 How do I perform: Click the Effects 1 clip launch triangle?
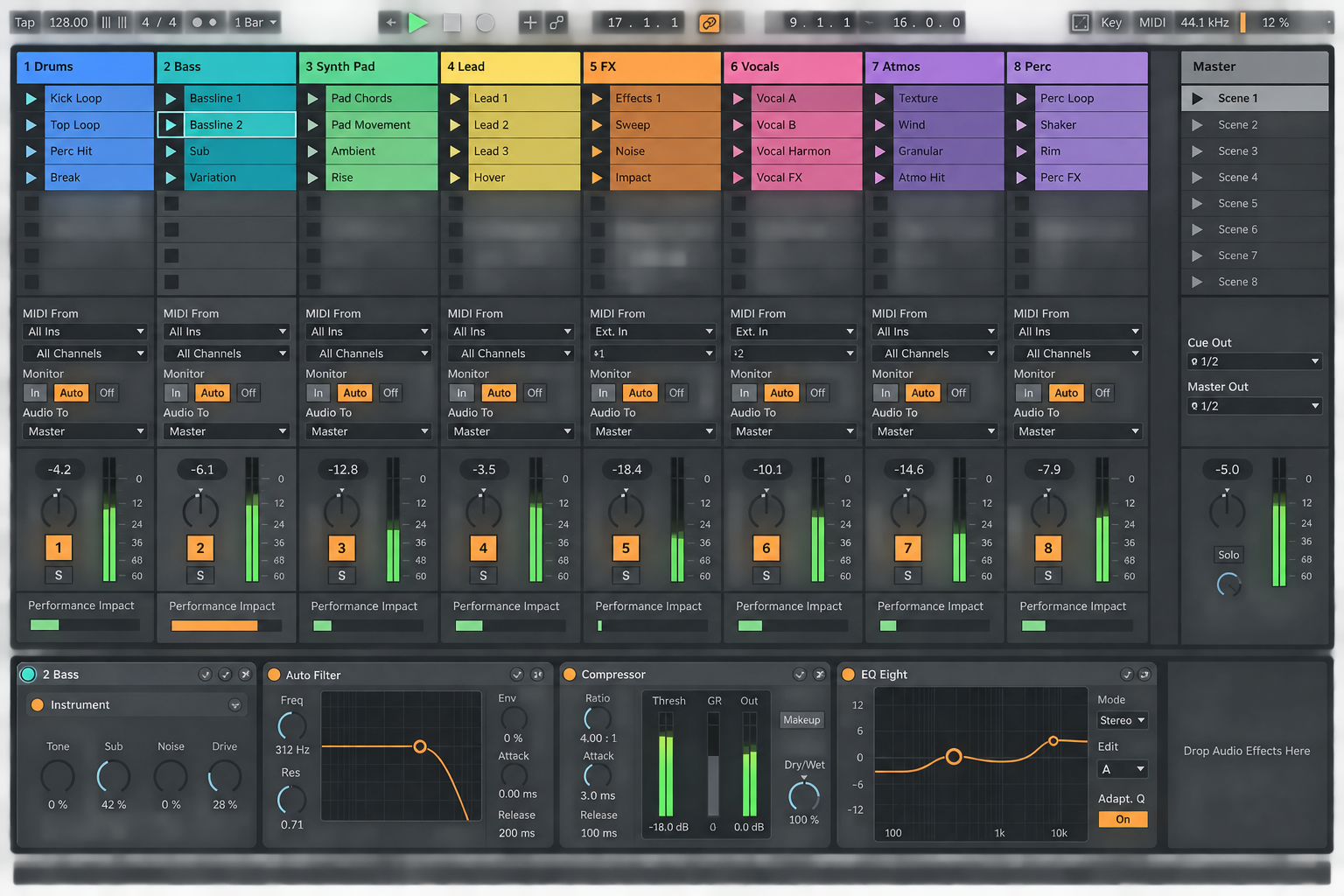597,99
